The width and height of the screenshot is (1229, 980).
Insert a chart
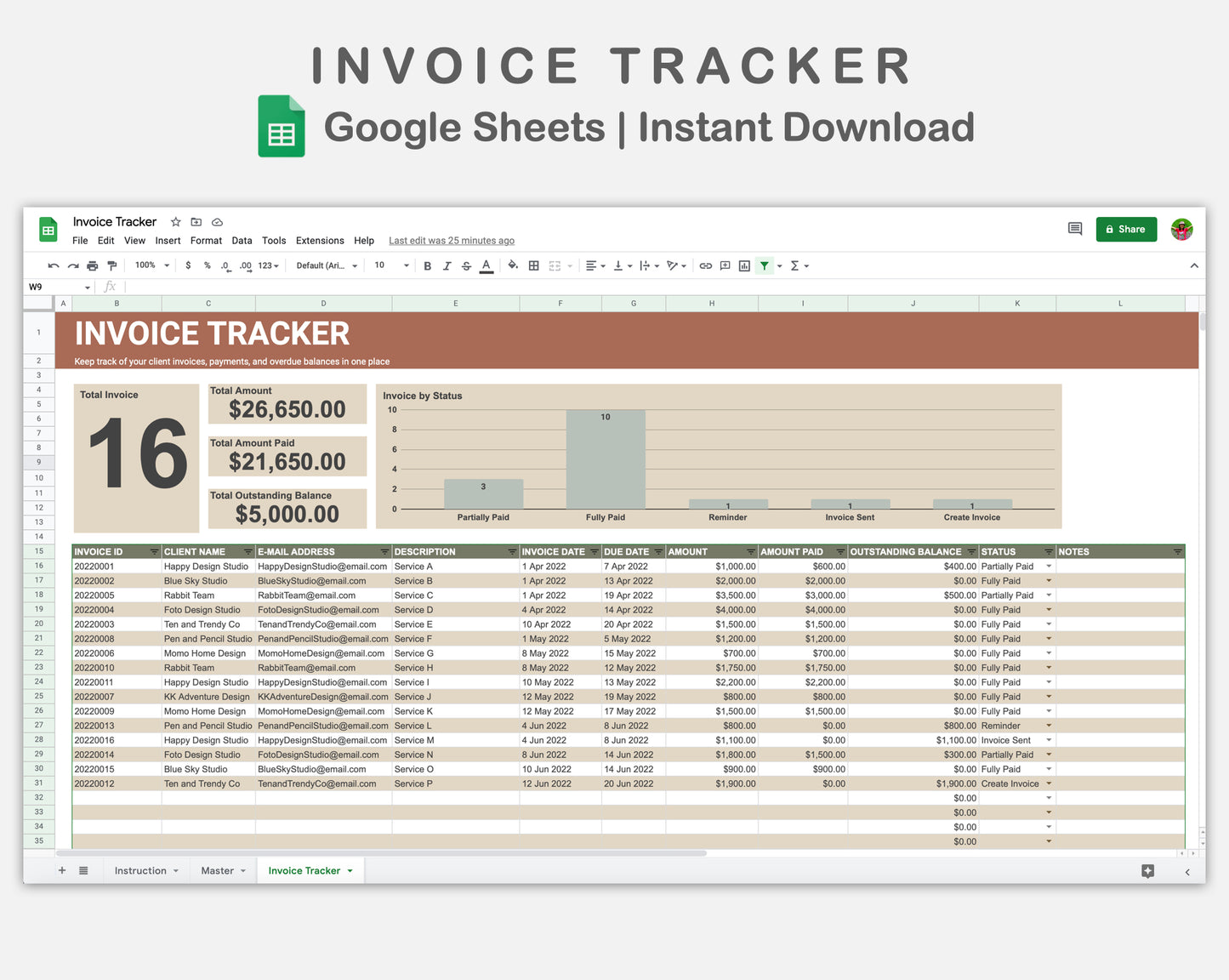[744, 265]
